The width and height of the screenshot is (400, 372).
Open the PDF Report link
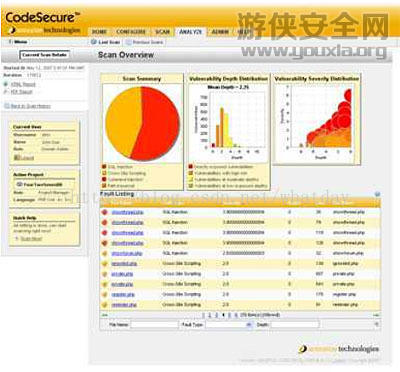(x=22, y=92)
